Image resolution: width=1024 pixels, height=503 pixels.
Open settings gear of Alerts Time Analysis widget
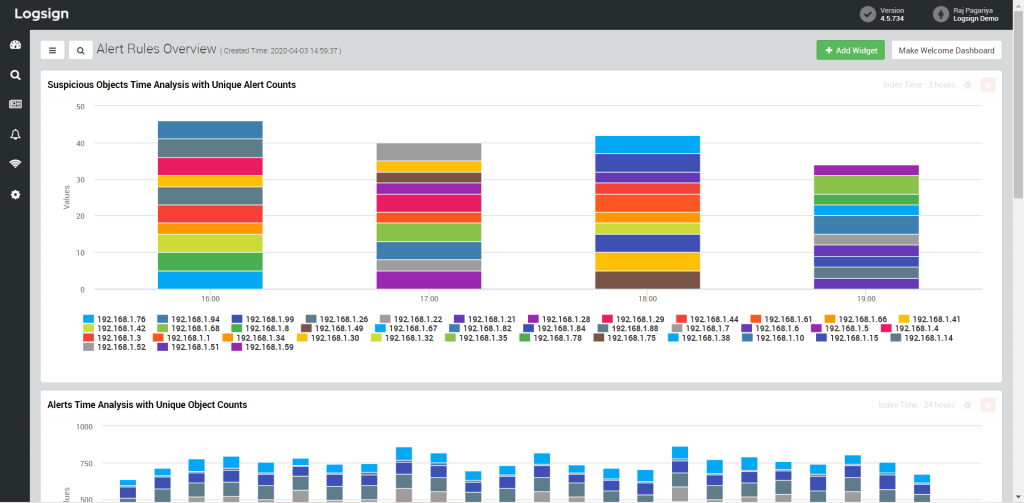(968, 405)
